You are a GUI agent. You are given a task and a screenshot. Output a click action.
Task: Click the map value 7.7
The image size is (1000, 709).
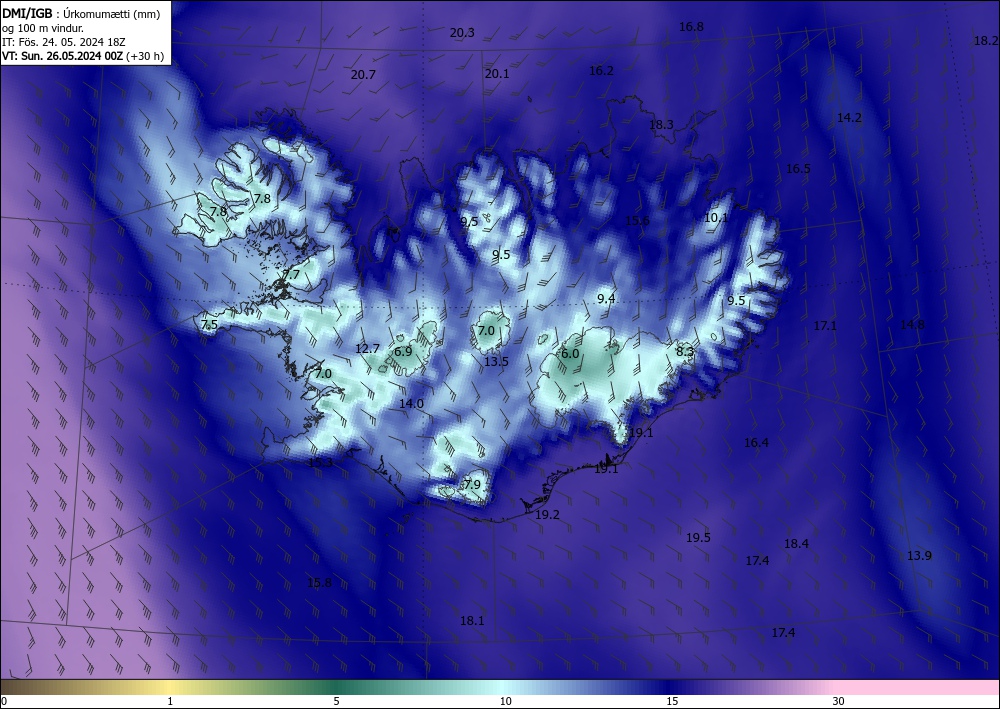(x=291, y=275)
